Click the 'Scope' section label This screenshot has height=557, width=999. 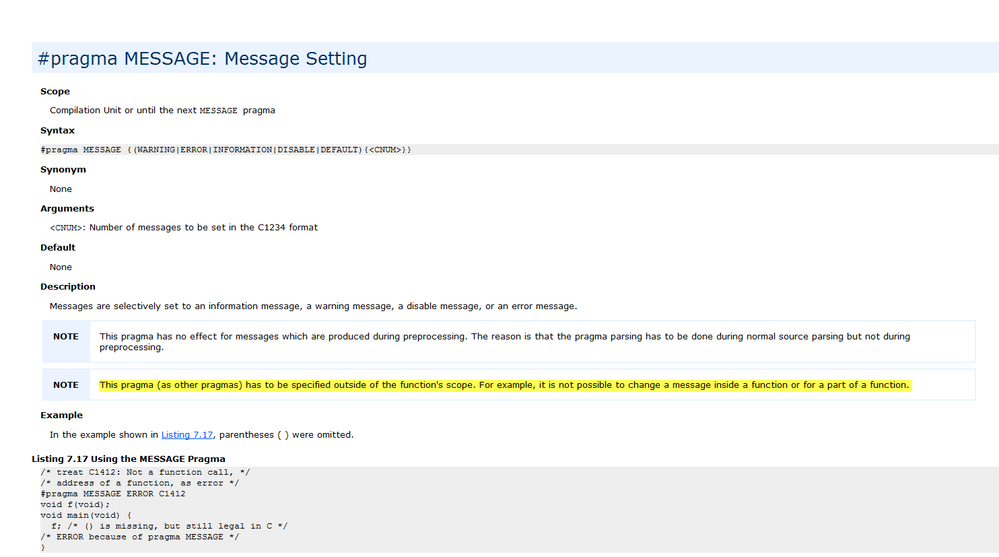click(x=55, y=91)
